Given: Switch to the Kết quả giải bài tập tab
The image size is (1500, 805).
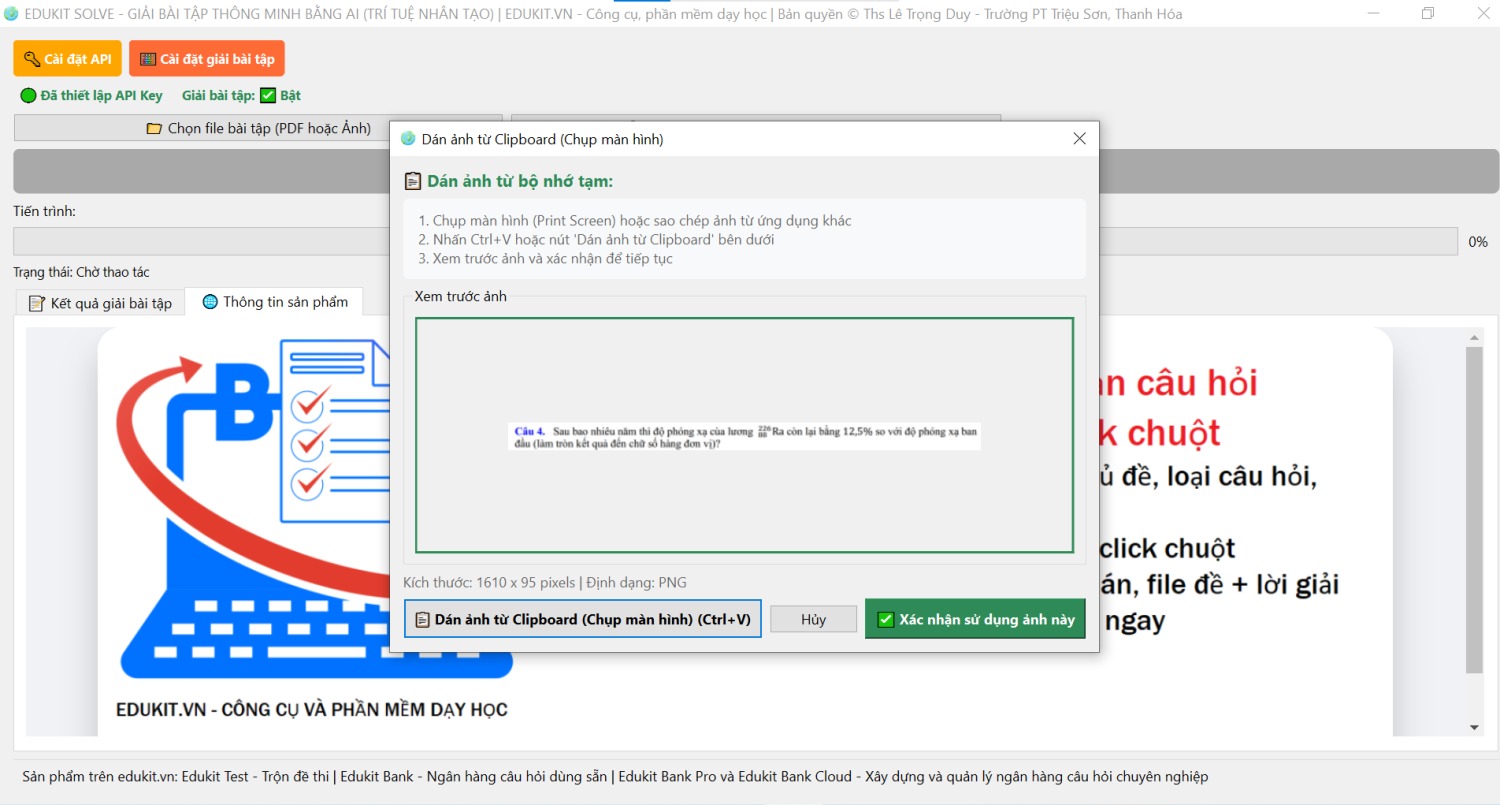Looking at the screenshot, I should point(100,303).
